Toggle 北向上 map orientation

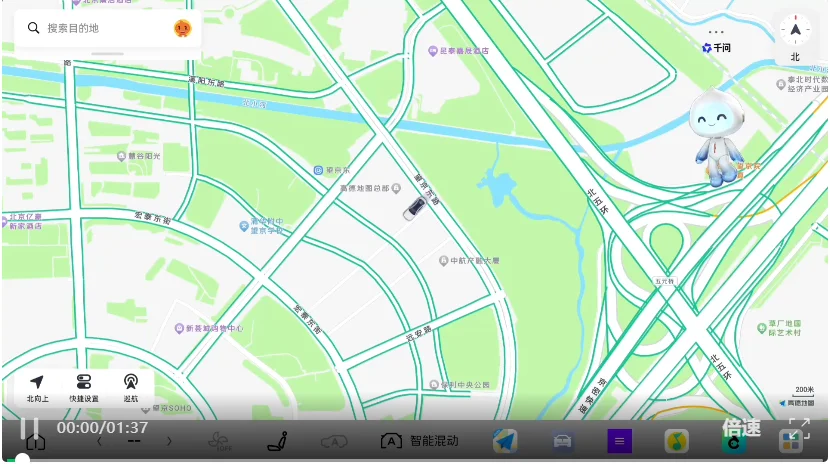pos(37,388)
